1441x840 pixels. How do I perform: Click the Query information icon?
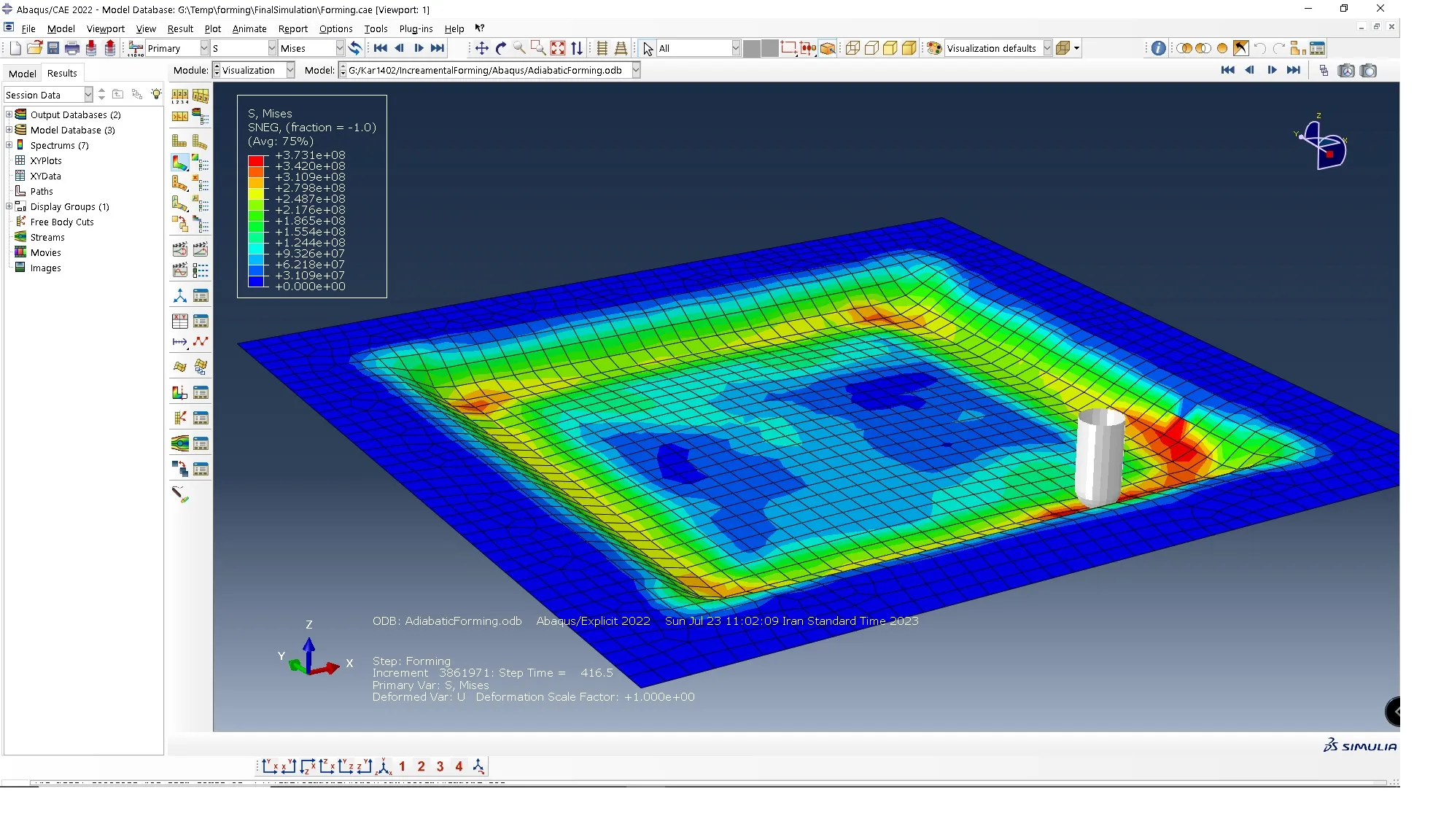(x=1158, y=48)
